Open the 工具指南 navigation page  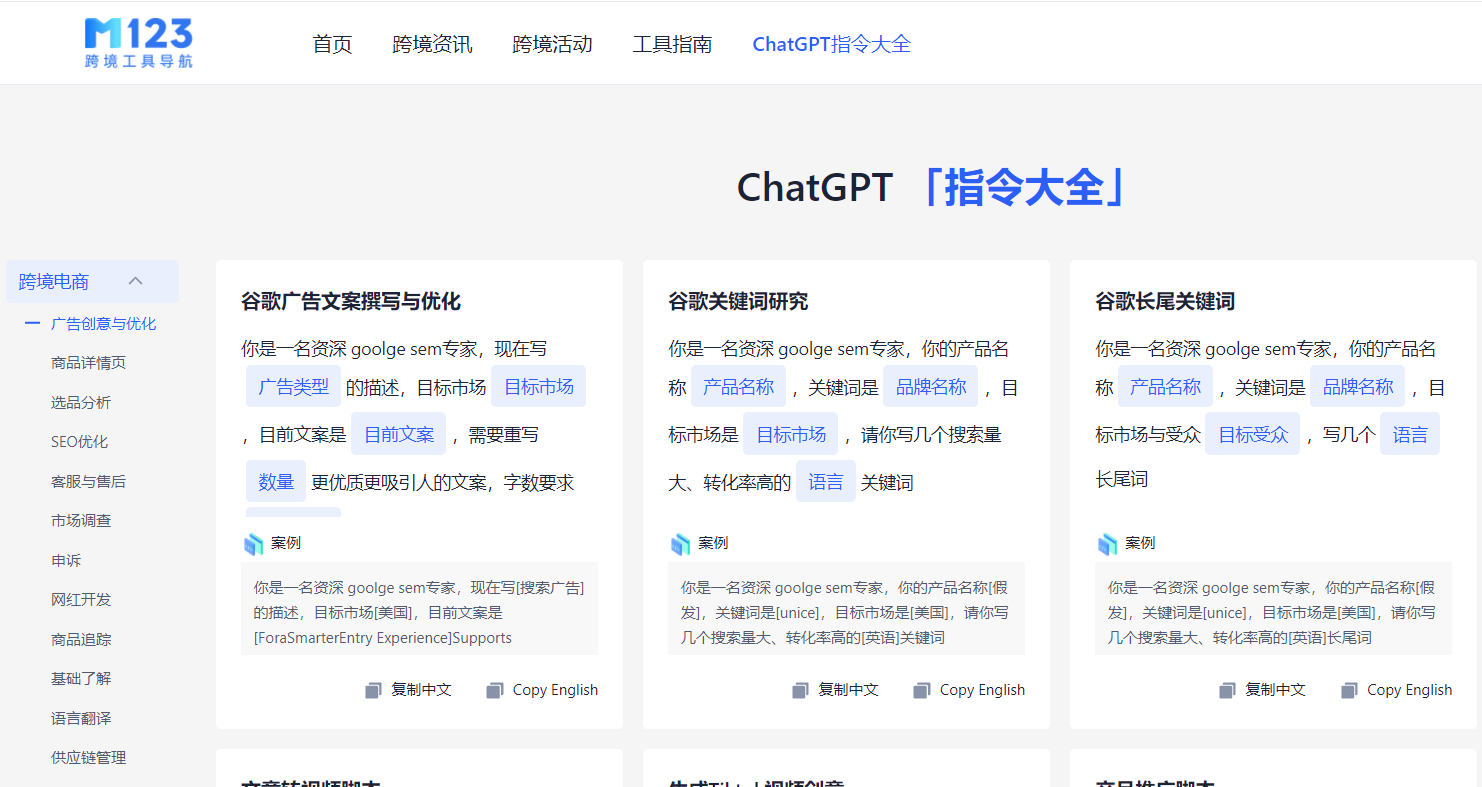pyautogui.click(x=672, y=44)
